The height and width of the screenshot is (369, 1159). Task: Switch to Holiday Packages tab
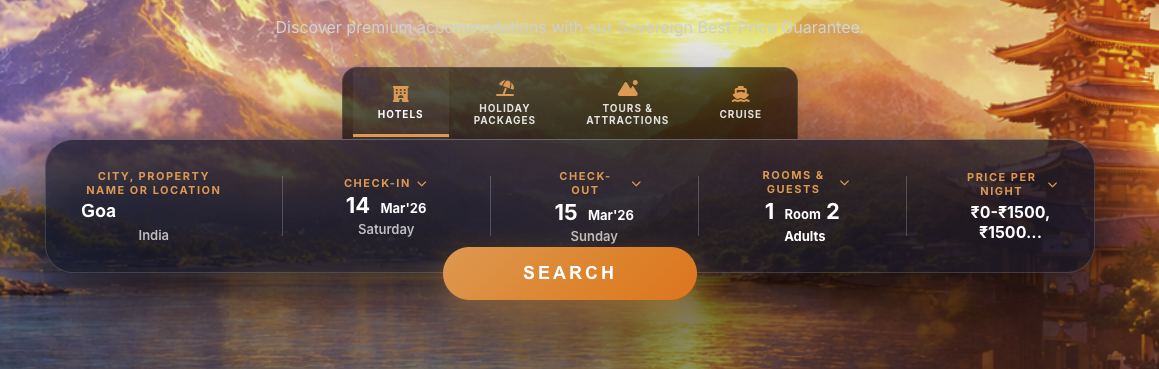pos(505,104)
